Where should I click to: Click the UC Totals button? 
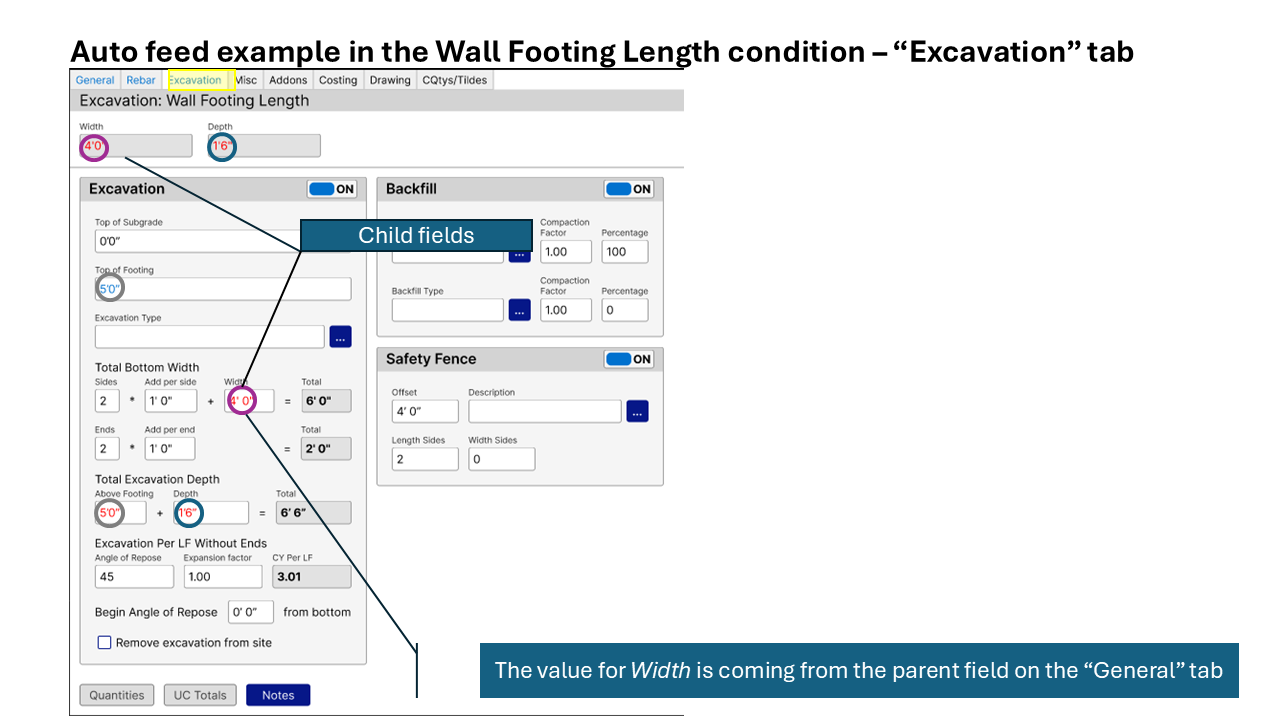tap(200, 695)
